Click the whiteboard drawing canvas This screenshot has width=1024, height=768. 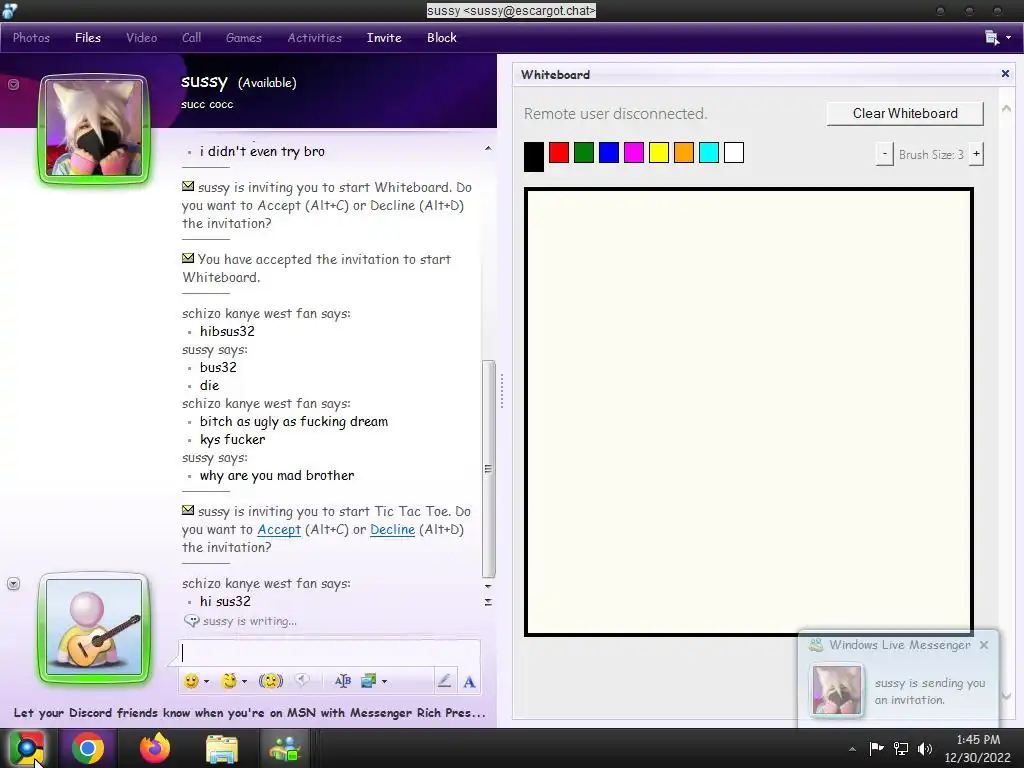(x=748, y=411)
